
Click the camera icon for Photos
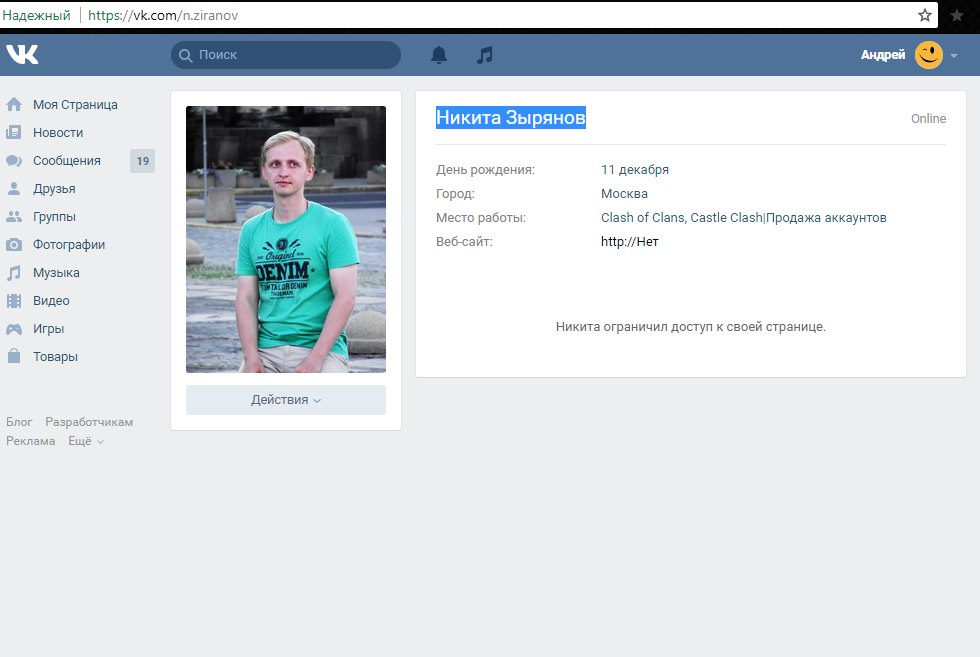pyautogui.click(x=14, y=244)
